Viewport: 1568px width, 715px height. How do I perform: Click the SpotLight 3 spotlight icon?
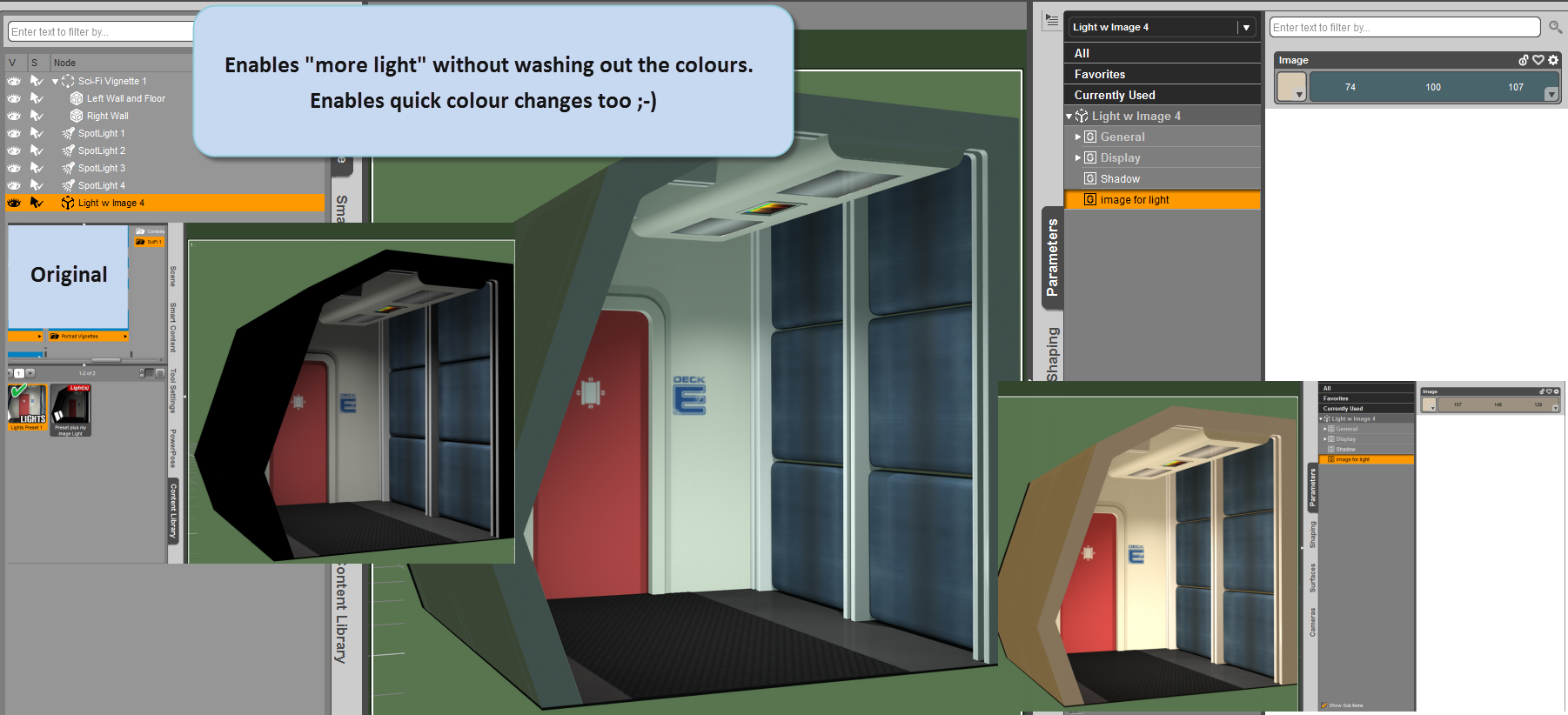[x=68, y=168]
